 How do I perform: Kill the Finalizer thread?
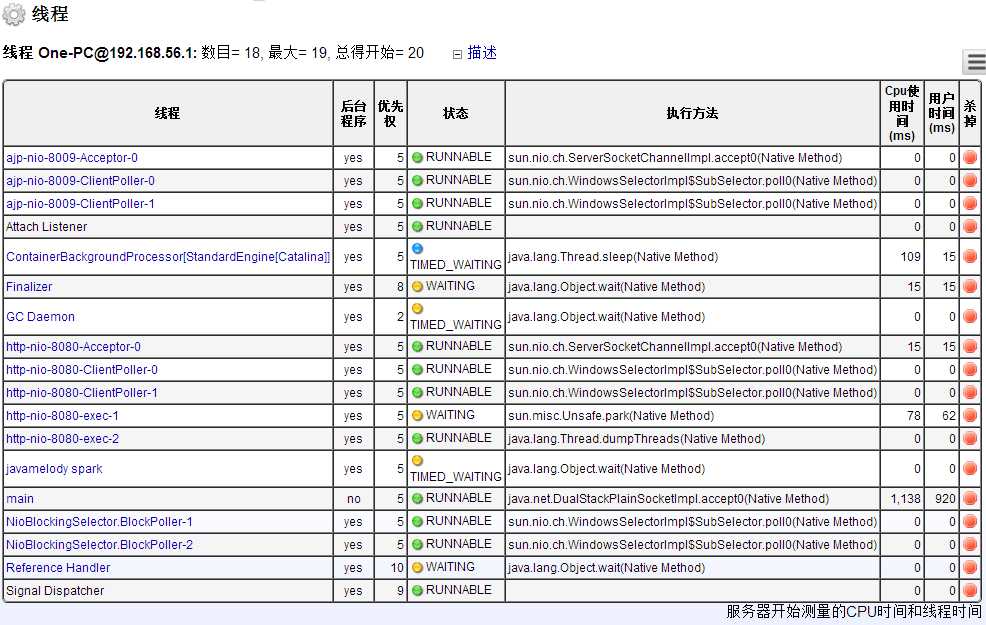[970, 287]
